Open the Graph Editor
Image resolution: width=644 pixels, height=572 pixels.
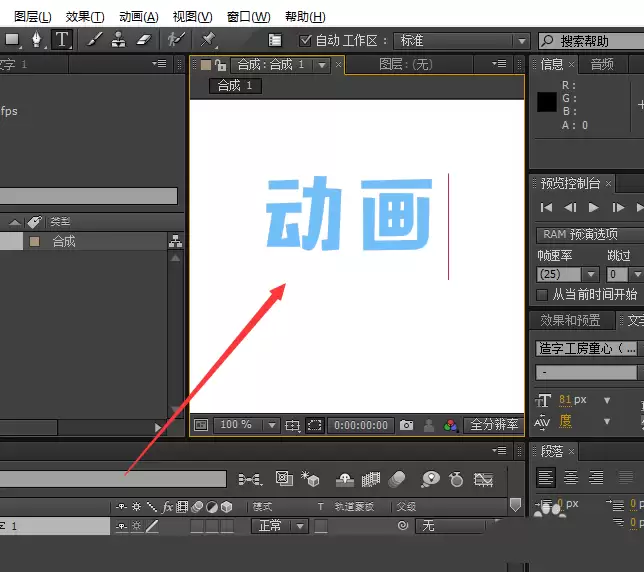(483, 479)
